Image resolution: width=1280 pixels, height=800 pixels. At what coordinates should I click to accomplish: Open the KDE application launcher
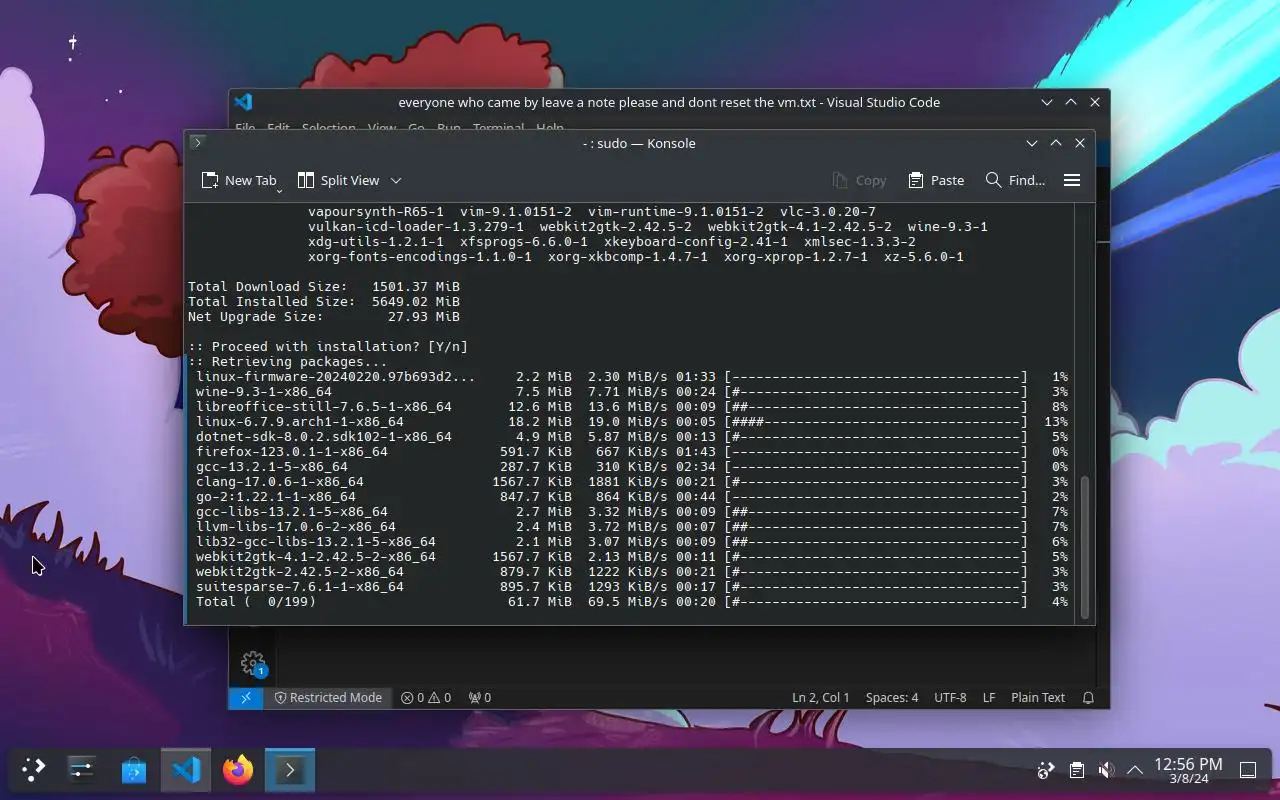click(x=33, y=770)
